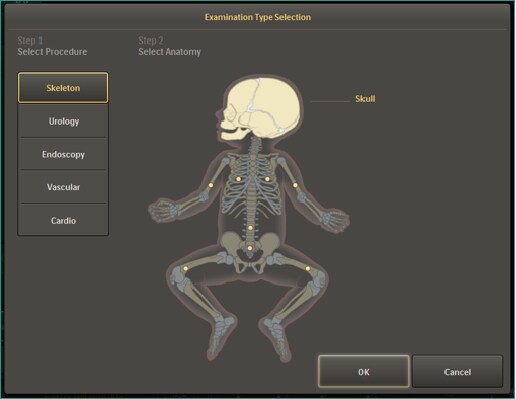Choose the left knee anatomy dot
The image size is (516, 399).
(186, 268)
